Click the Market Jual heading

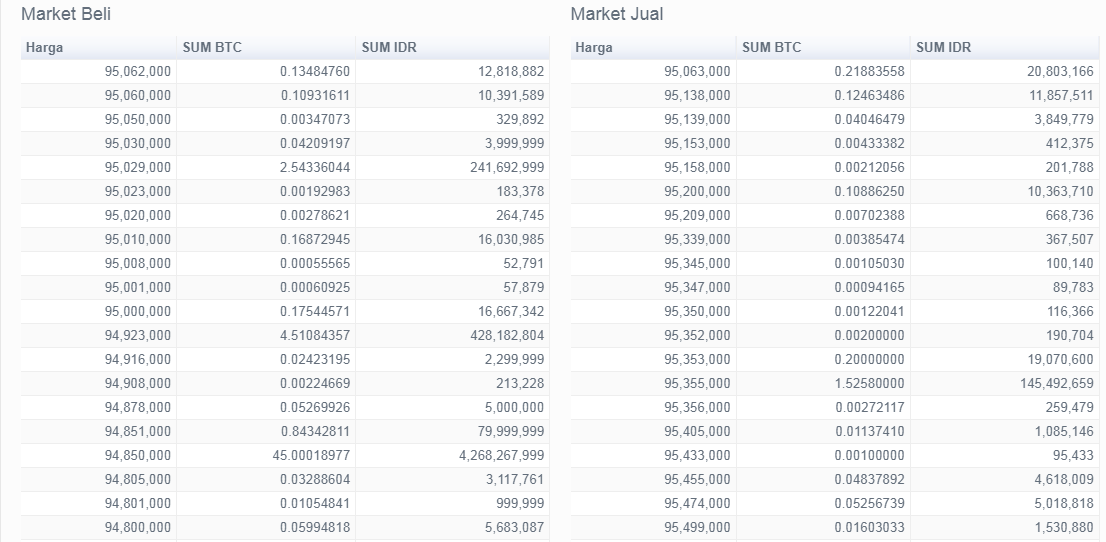pyautogui.click(x=617, y=14)
